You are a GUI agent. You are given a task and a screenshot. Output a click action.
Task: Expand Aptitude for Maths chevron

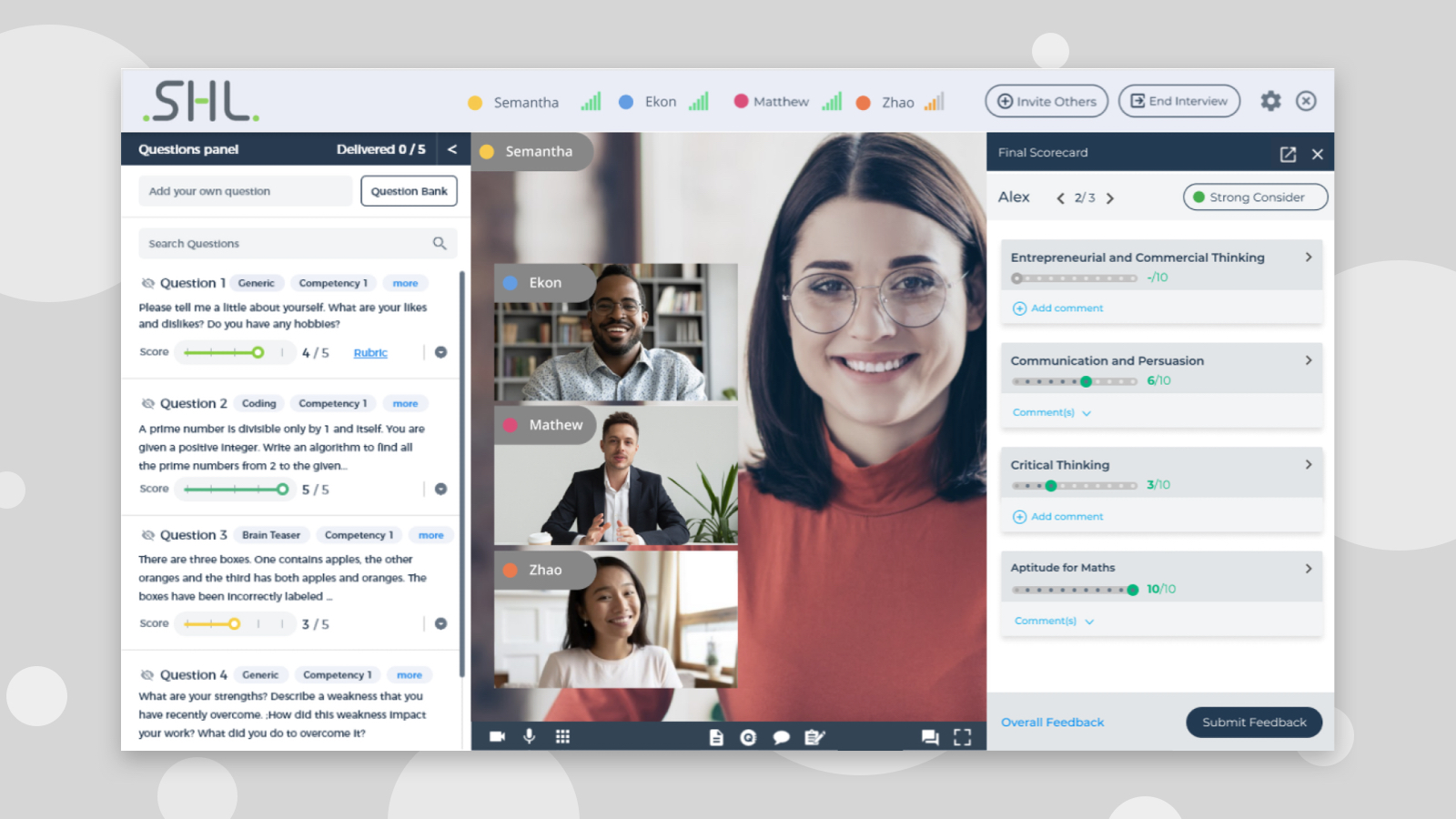pyautogui.click(x=1309, y=568)
